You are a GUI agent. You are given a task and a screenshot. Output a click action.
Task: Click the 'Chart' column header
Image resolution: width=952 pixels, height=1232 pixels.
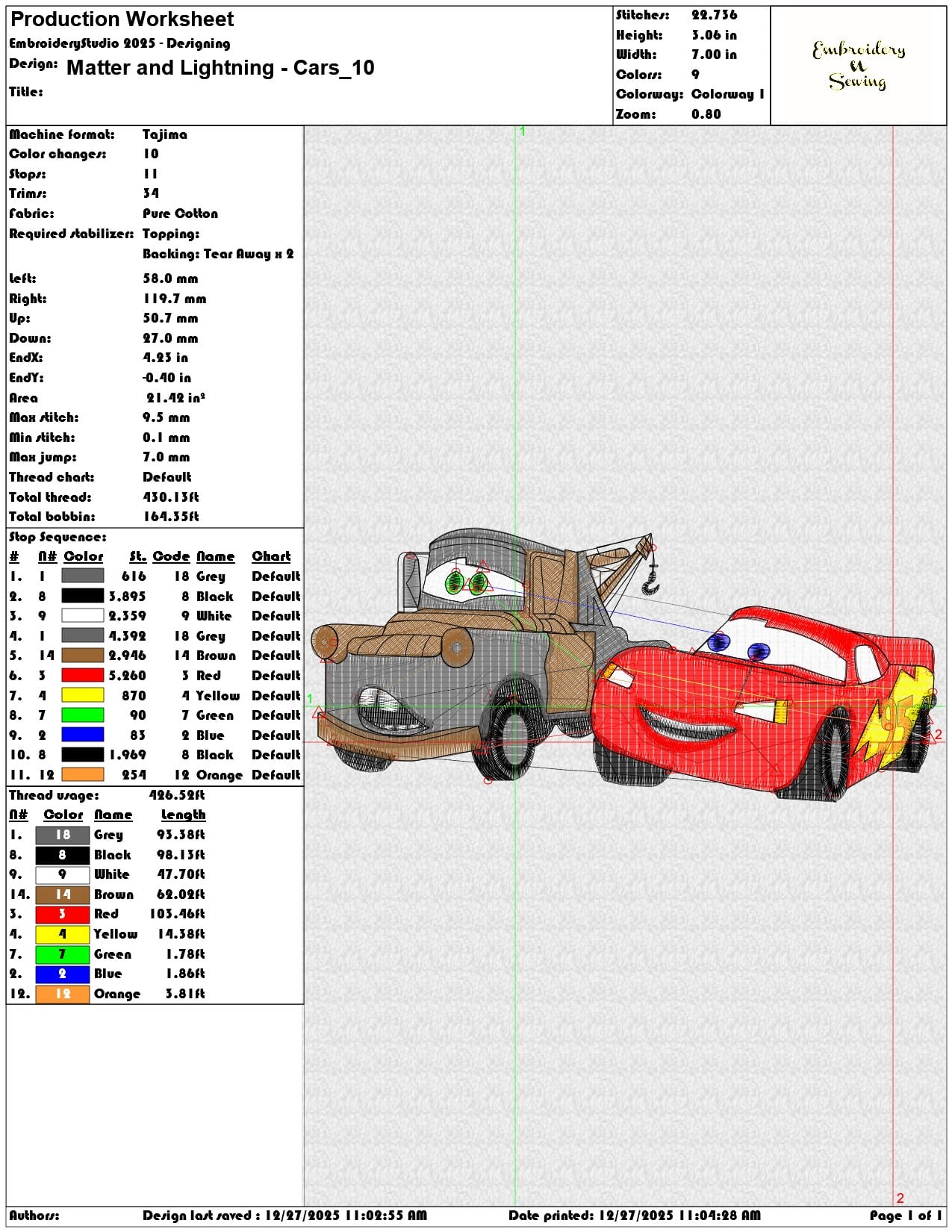(271, 556)
